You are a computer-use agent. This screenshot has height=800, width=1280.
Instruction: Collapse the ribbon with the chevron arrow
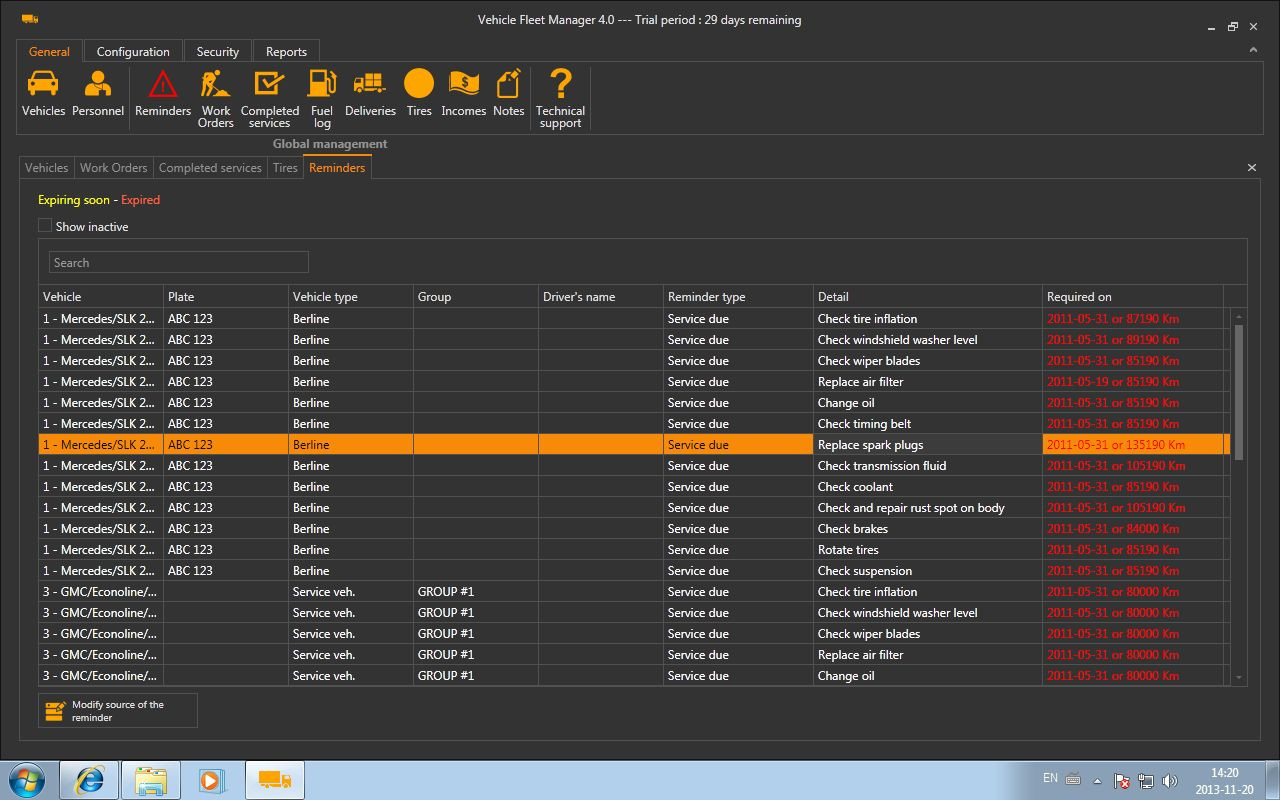click(1254, 50)
